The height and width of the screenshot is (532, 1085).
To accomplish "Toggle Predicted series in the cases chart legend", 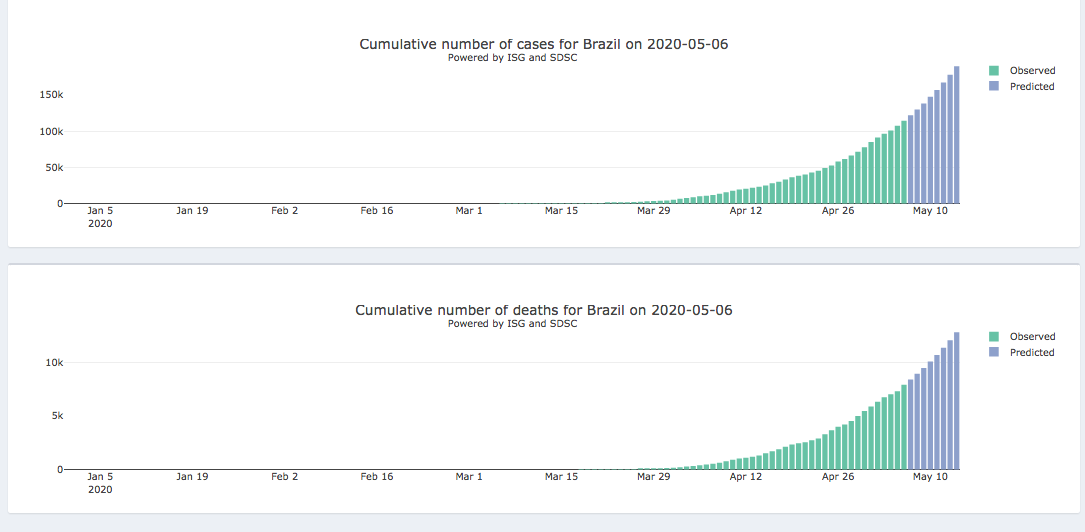I will tap(1032, 87).
